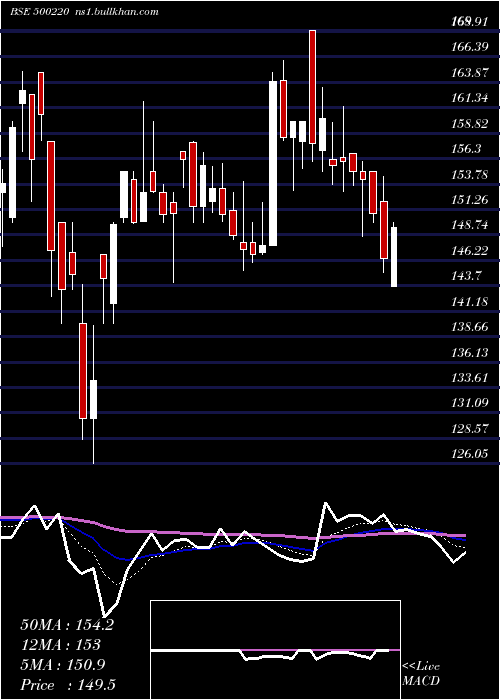Click the 161.34 price axis label
The image size is (500, 700).
469,98
